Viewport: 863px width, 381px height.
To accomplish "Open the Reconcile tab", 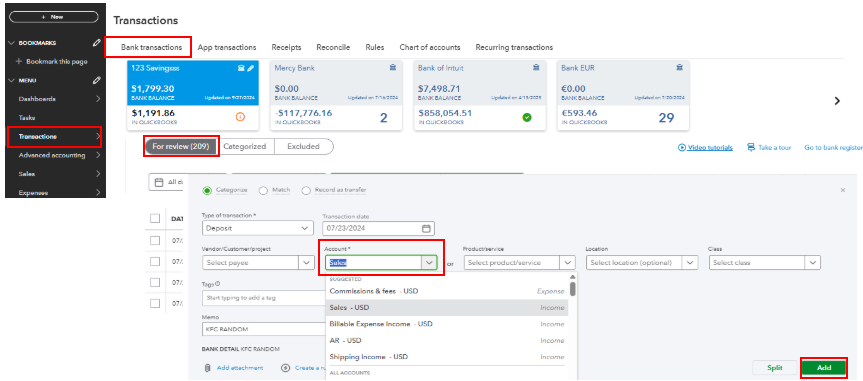I will coord(333,47).
